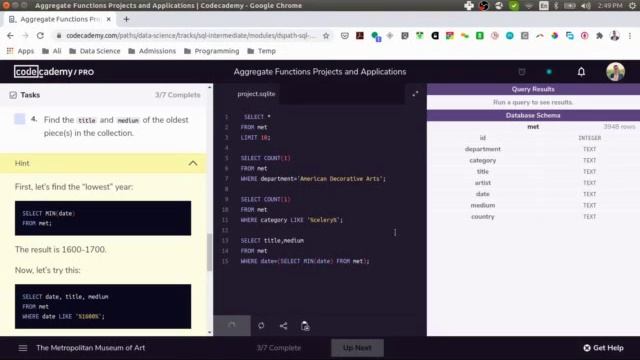The image size is (640, 360).
Task: Click the Chrome profile avatar icon
Action: coord(614,36)
